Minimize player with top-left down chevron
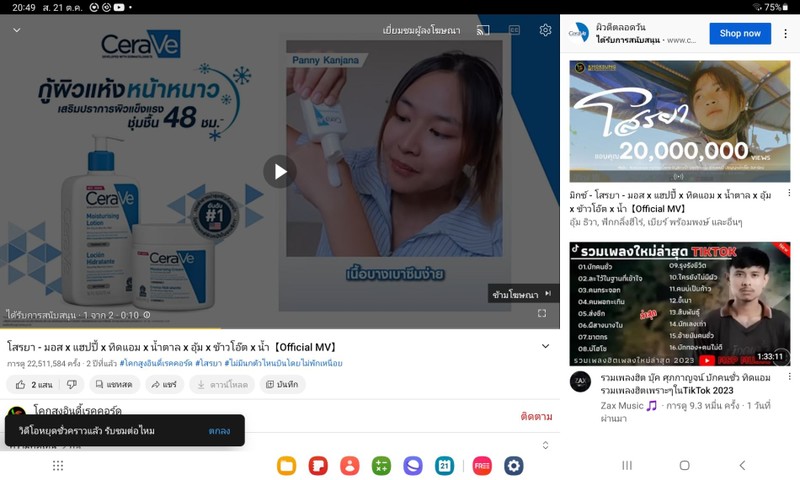The height and width of the screenshot is (480, 800). 16,30
